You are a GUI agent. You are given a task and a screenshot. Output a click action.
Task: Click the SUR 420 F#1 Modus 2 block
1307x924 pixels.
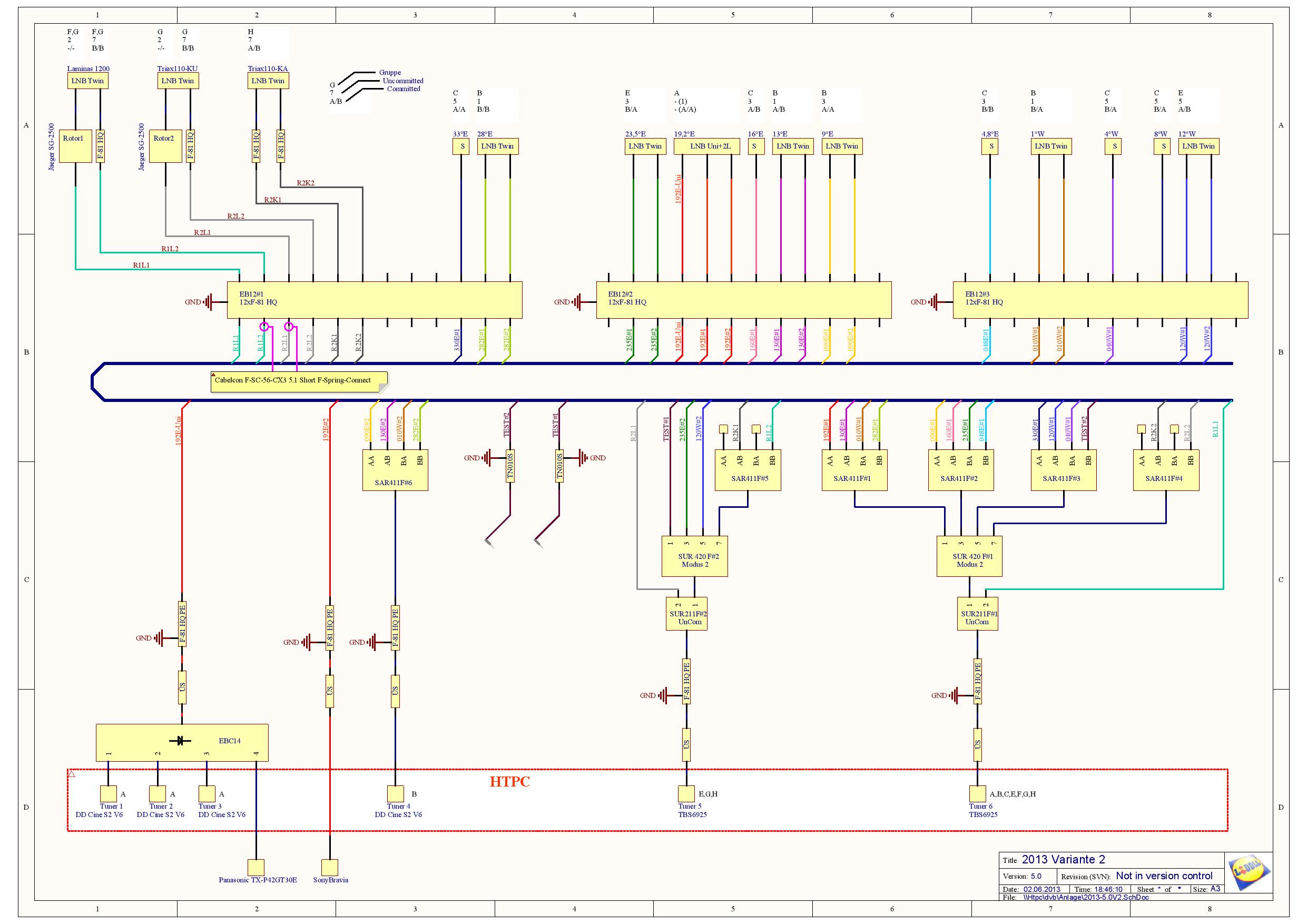[x=969, y=556]
